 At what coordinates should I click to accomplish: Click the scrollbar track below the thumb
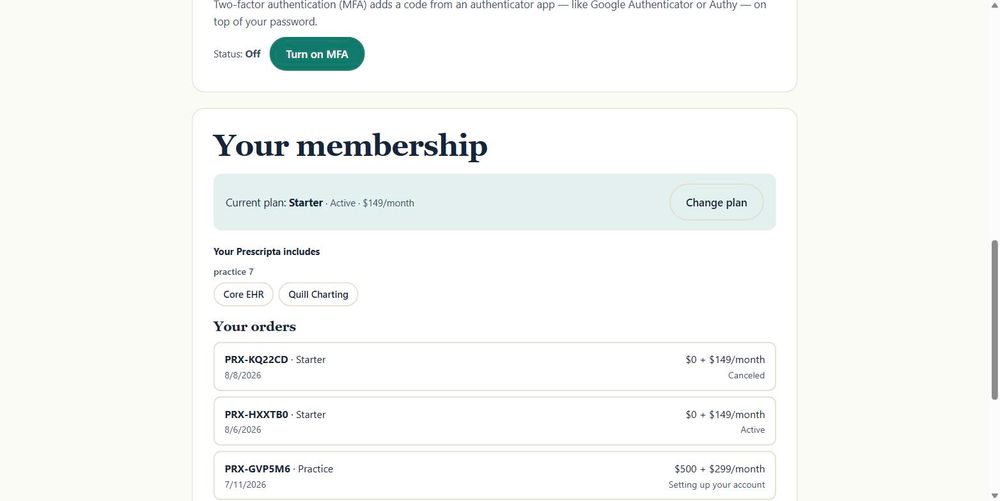click(994, 445)
